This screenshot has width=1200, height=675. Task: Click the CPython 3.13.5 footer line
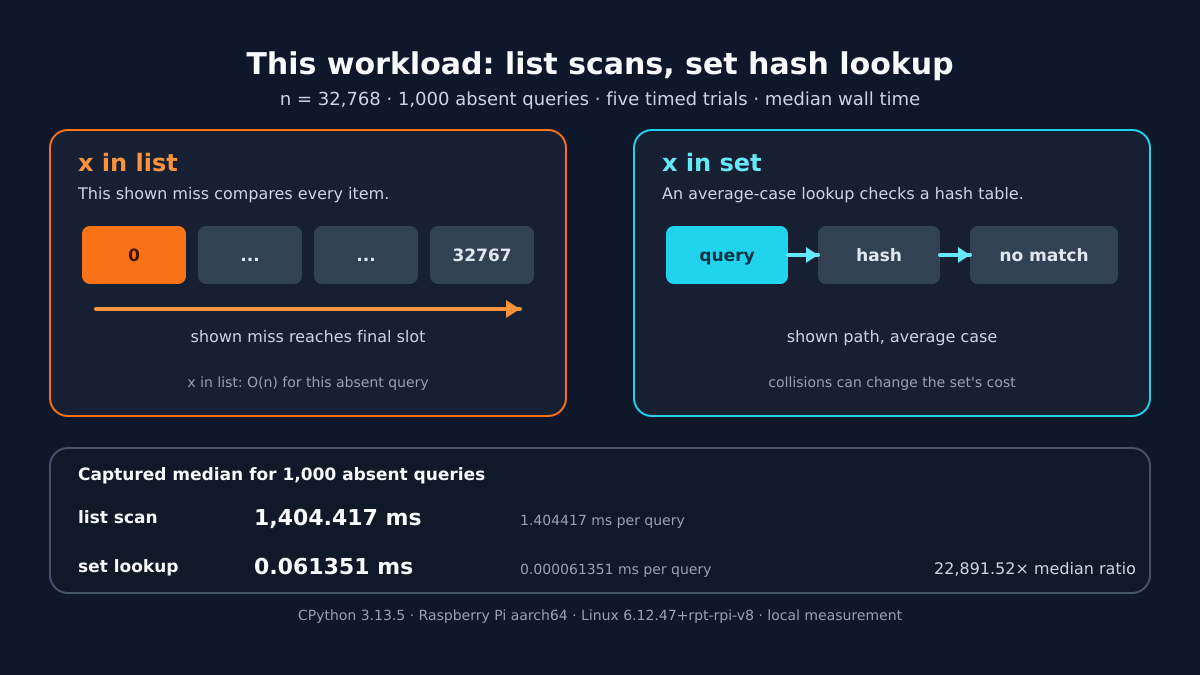(600, 615)
